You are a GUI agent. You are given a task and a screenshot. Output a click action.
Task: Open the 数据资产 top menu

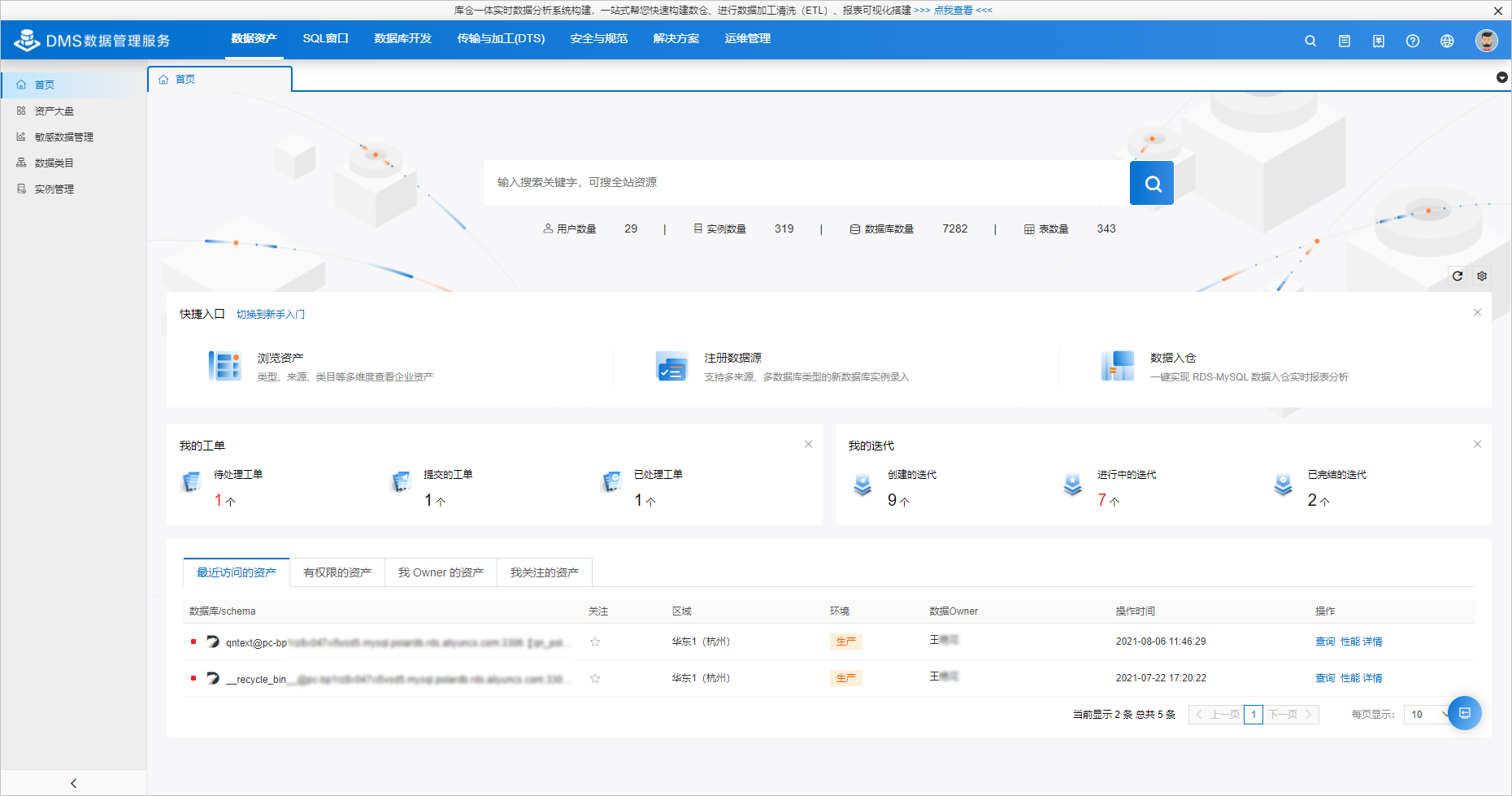[254, 39]
